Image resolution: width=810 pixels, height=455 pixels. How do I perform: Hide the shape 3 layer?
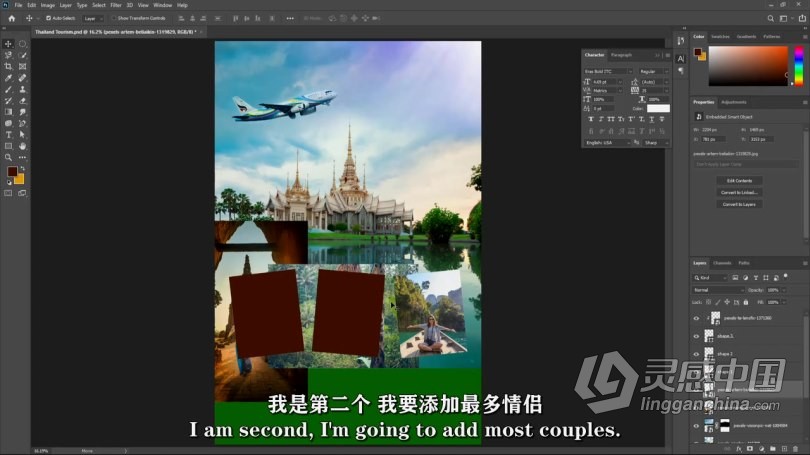click(696, 336)
